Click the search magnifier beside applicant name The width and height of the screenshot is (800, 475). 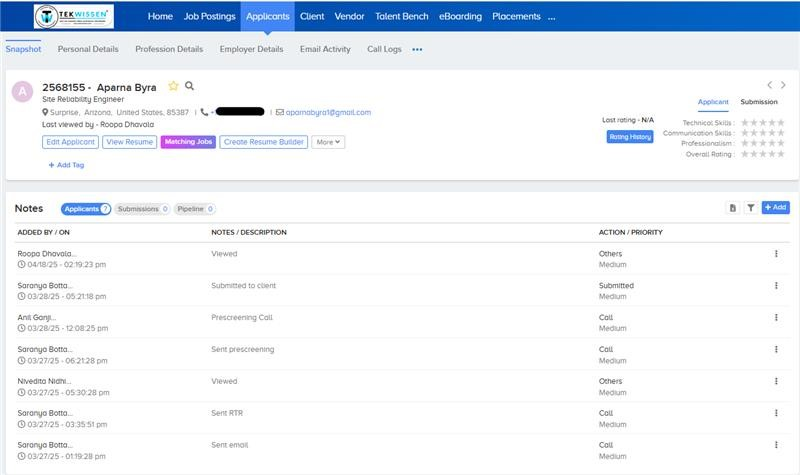coord(190,87)
